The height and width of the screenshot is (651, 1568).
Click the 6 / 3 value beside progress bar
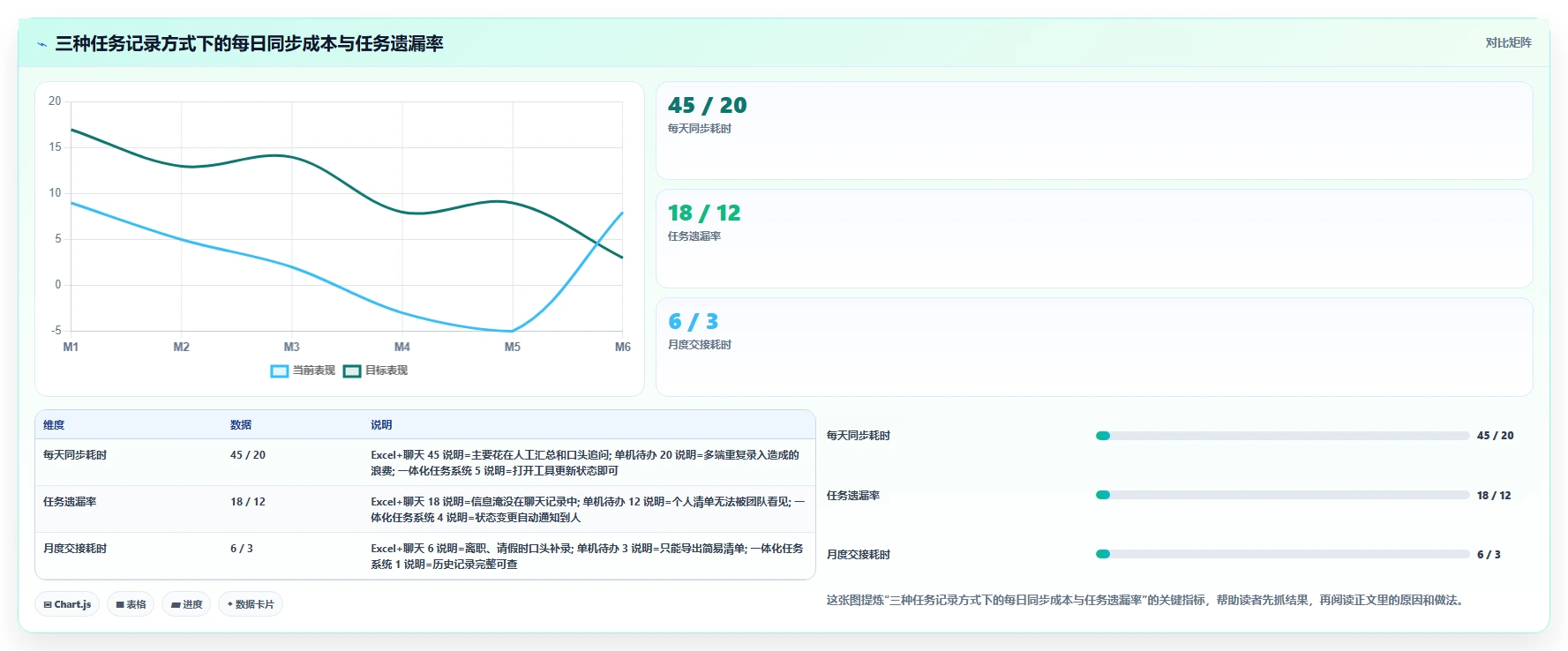pyautogui.click(x=1489, y=555)
